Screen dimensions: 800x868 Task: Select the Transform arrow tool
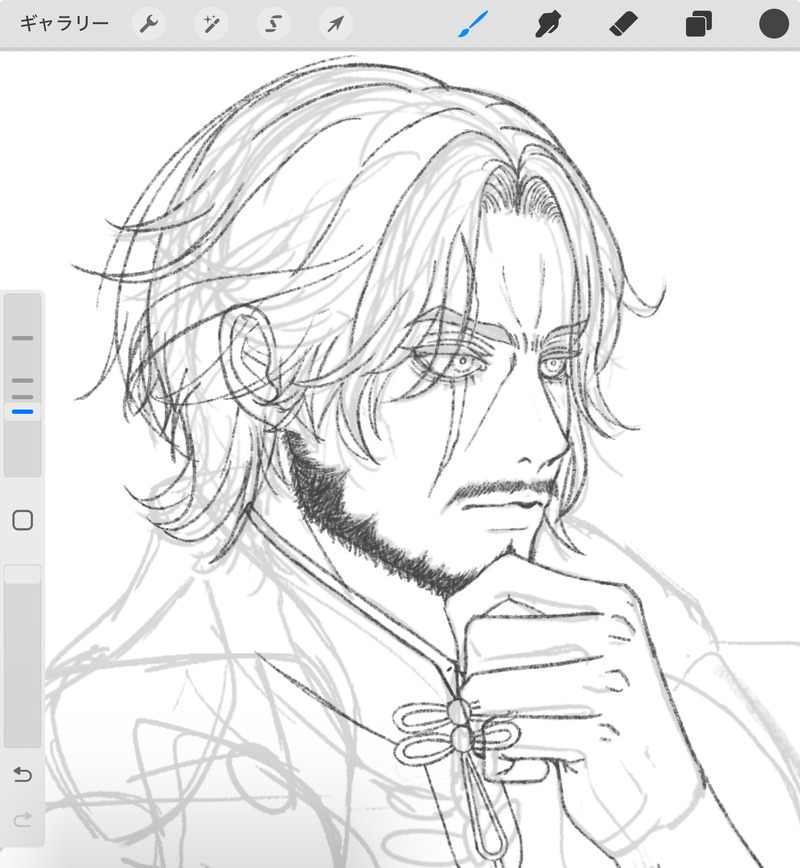point(336,24)
